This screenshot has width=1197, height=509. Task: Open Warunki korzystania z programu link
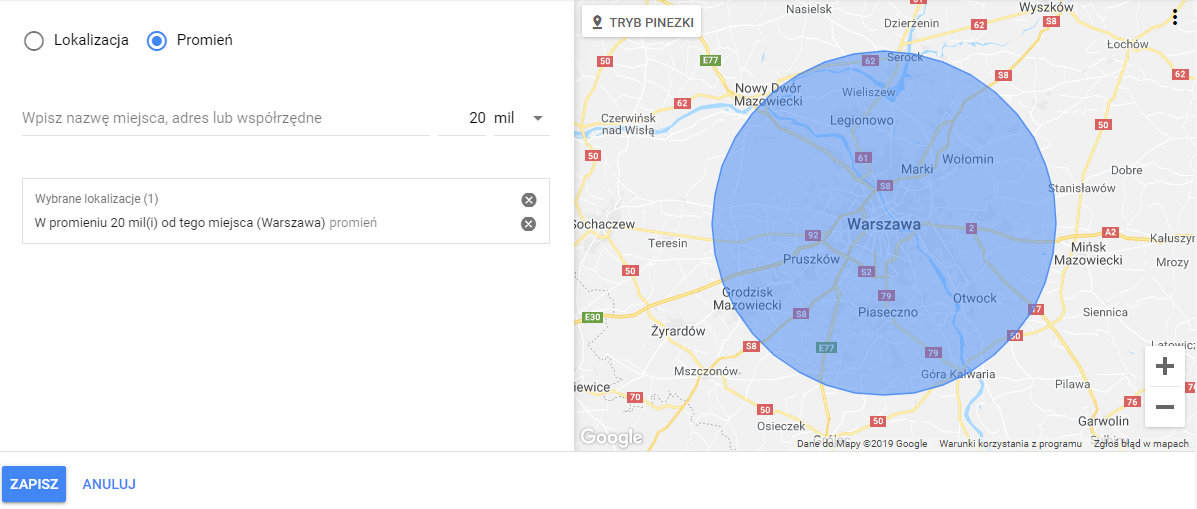1010,444
